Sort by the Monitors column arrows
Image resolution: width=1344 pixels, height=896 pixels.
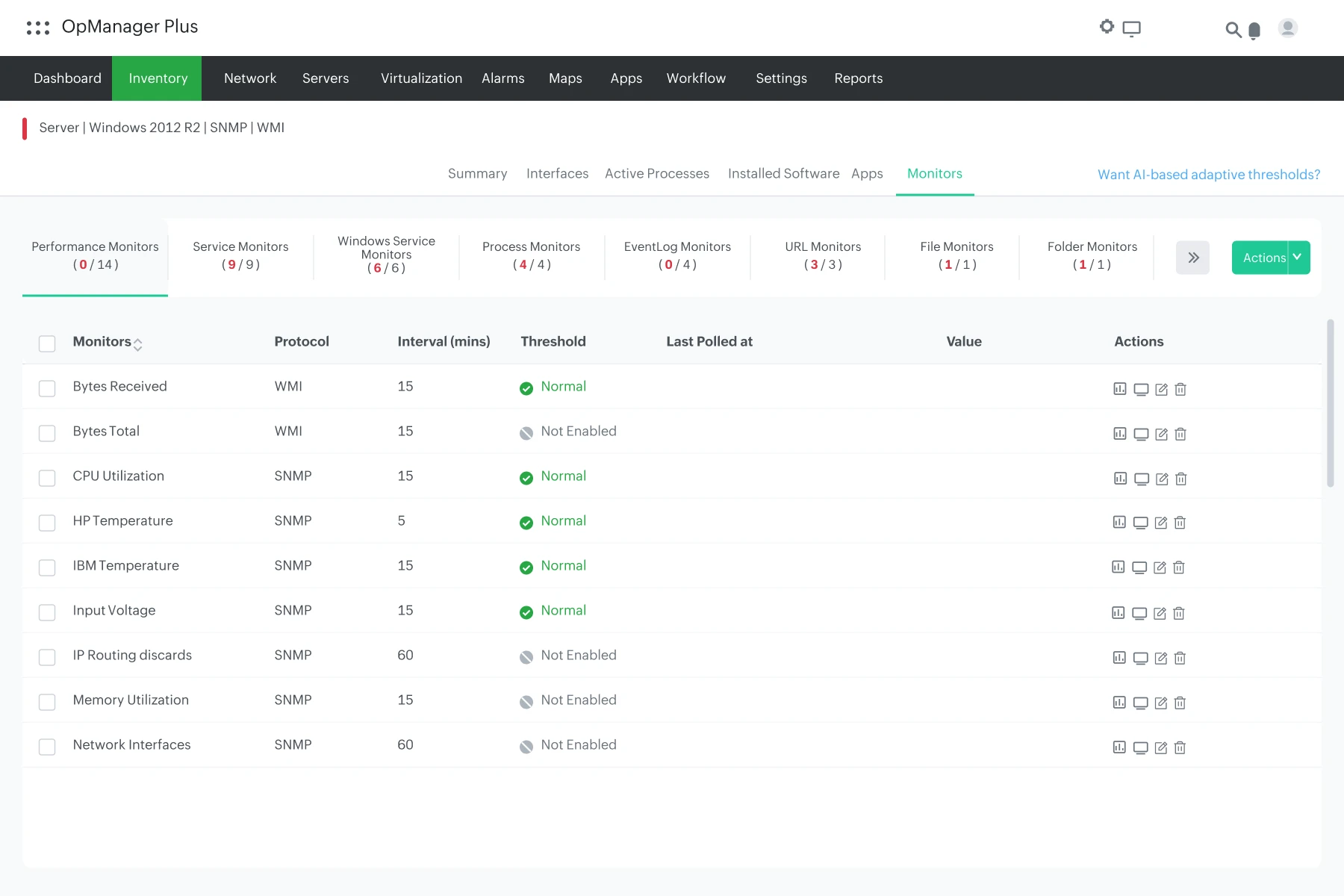click(x=137, y=343)
